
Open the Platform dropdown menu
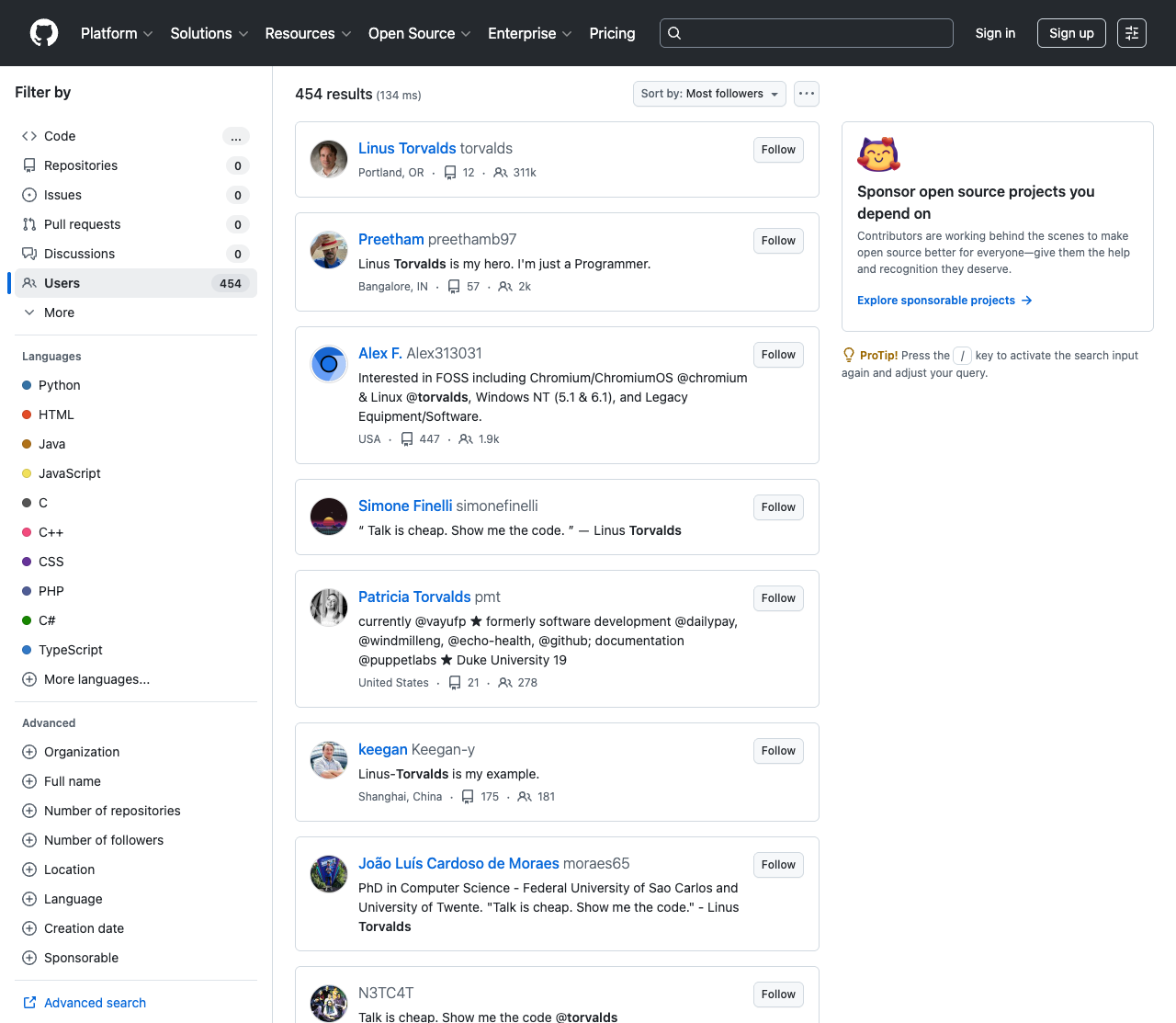click(x=117, y=33)
